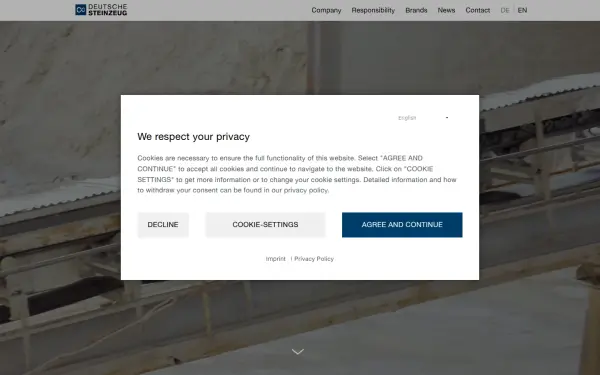Open the Responsibility menu

pyautogui.click(x=373, y=10)
